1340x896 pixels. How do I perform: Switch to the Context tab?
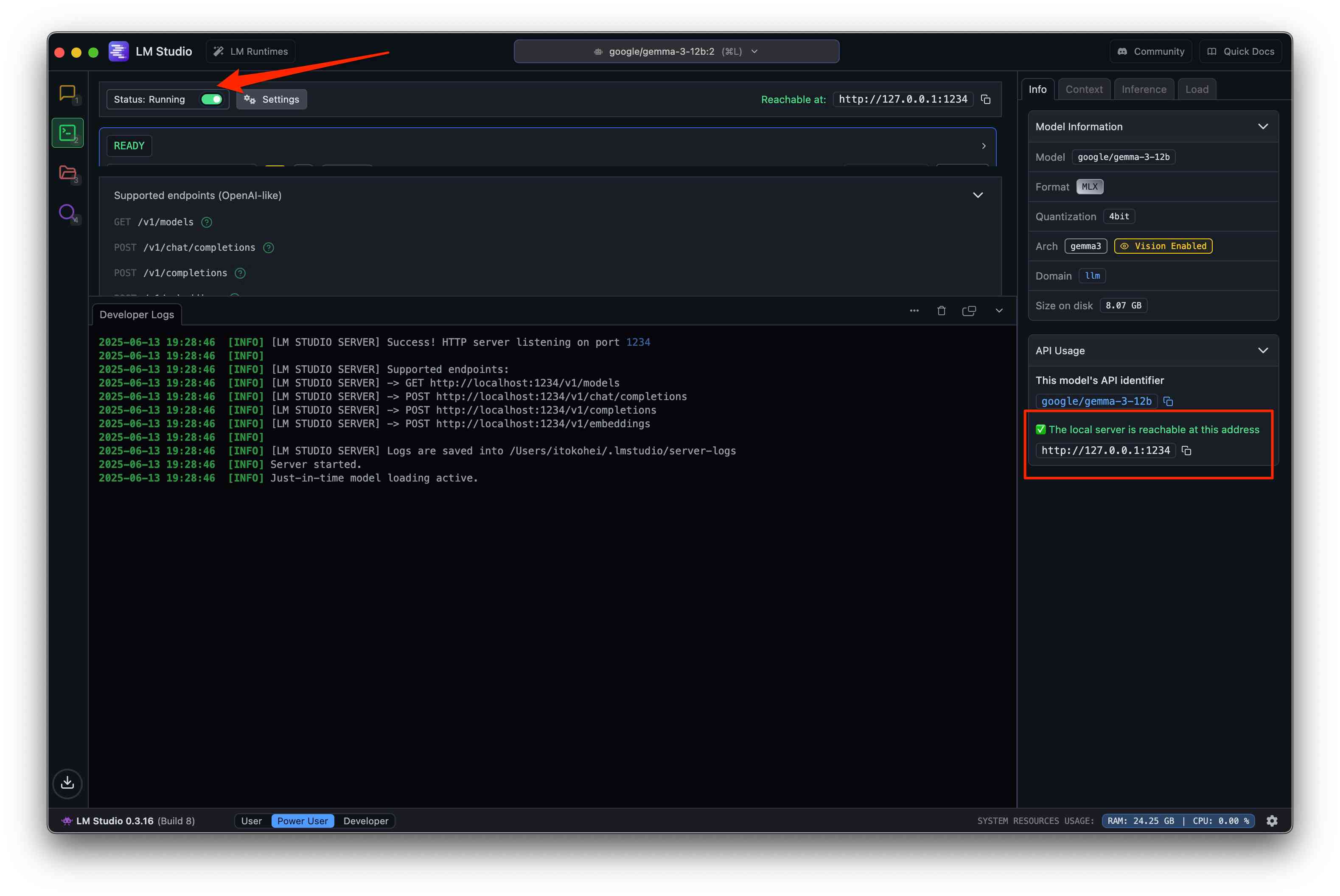pyautogui.click(x=1083, y=89)
